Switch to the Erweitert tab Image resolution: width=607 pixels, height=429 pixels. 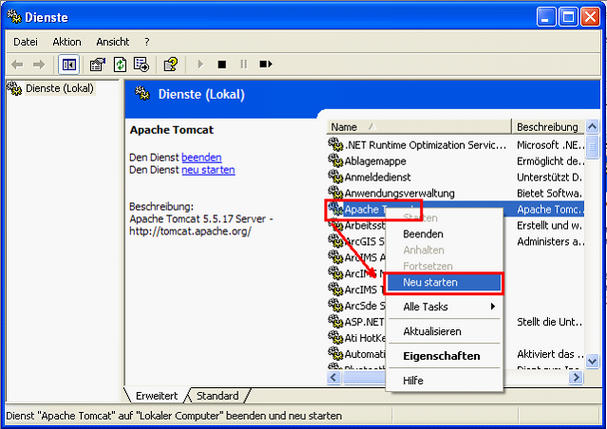(x=156, y=396)
